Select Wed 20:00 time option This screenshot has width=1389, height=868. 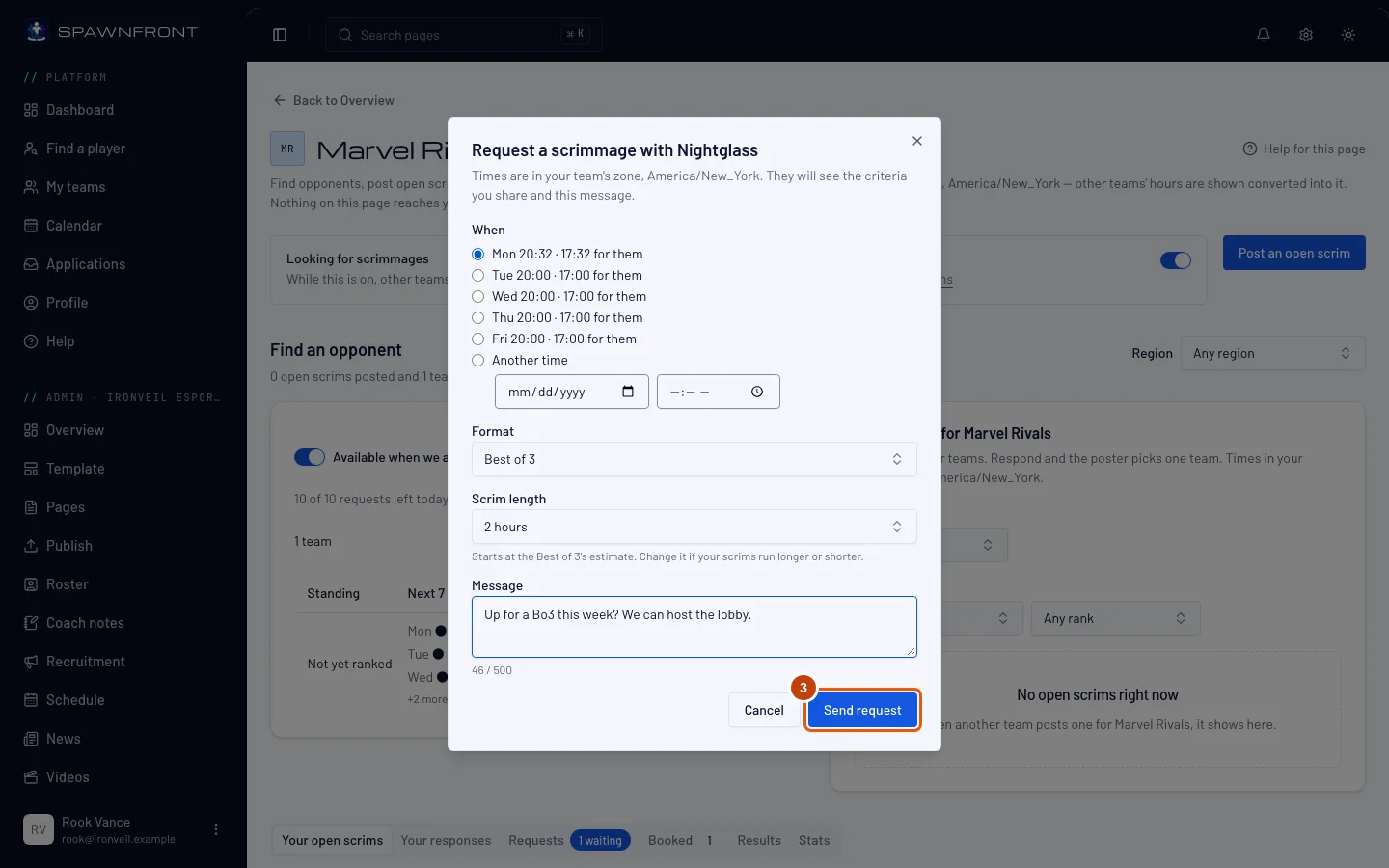pyautogui.click(x=477, y=297)
